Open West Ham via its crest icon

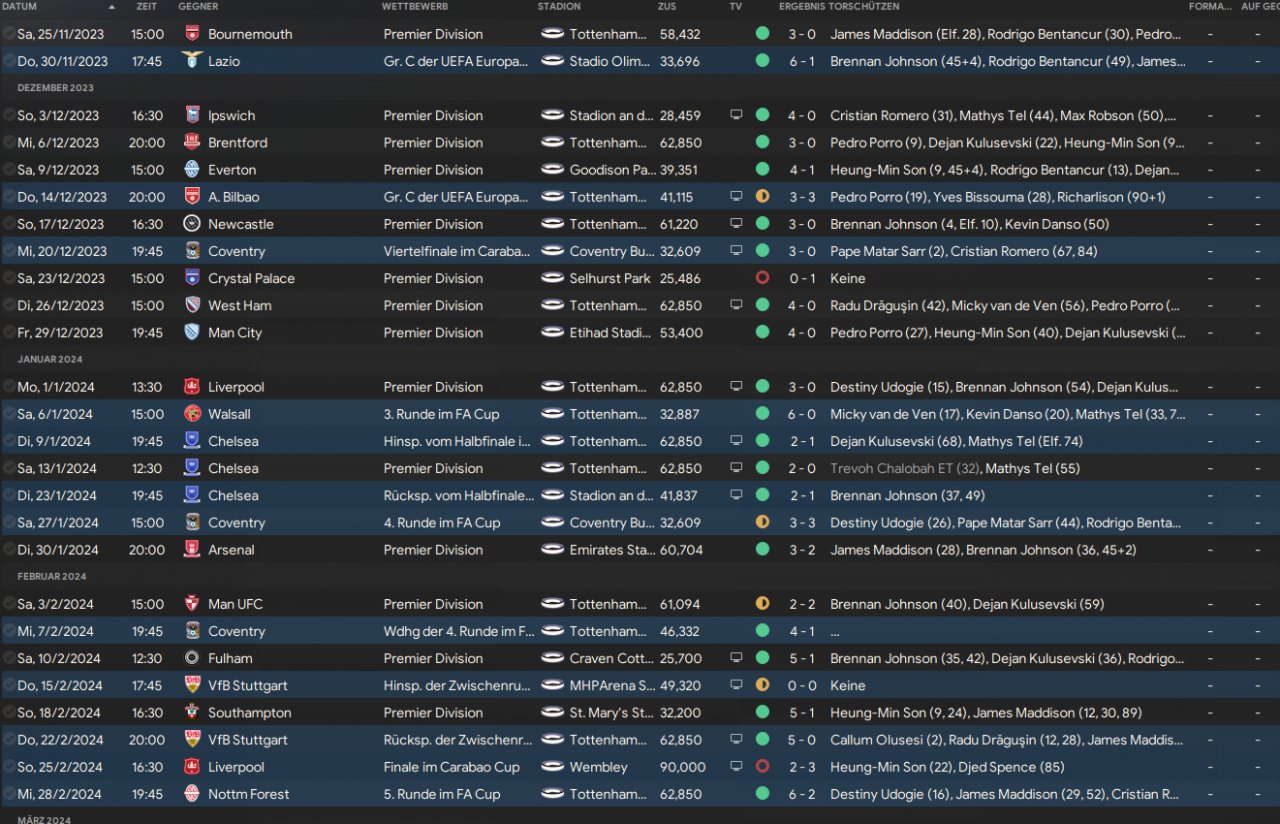192,305
